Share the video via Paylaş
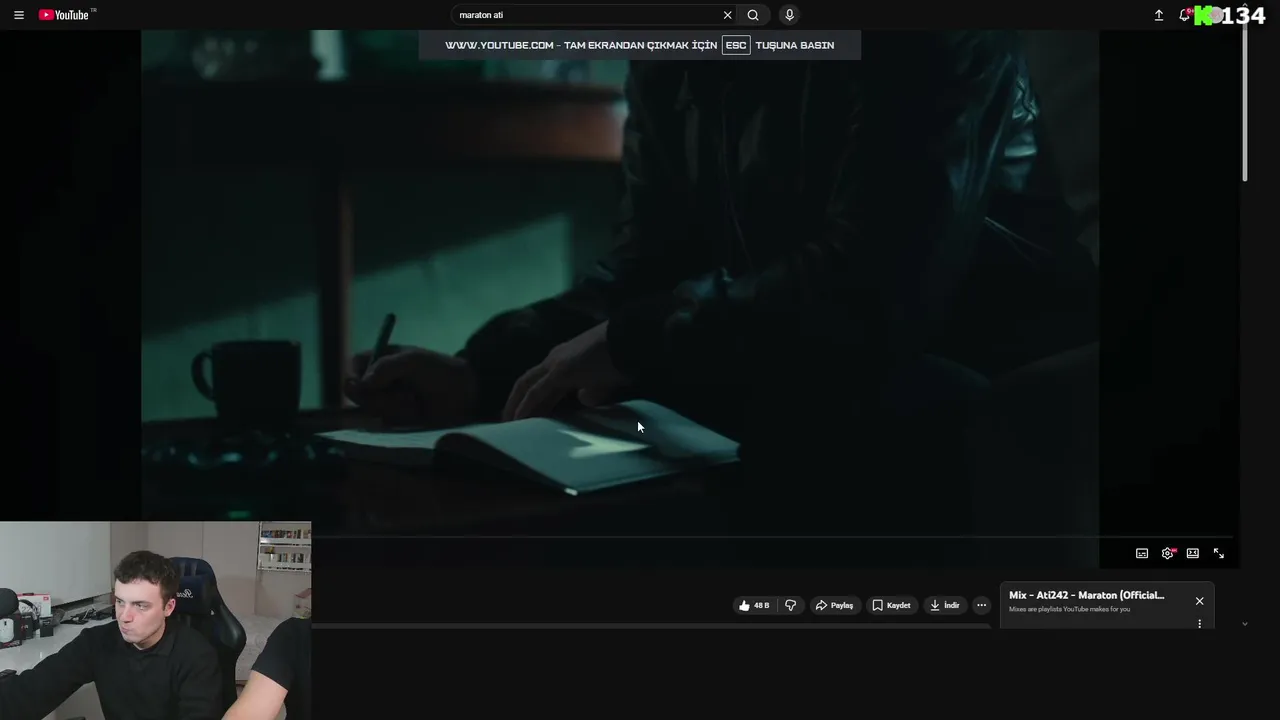Image resolution: width=1280 pixels, height=720 pixels. pos(834,605)
